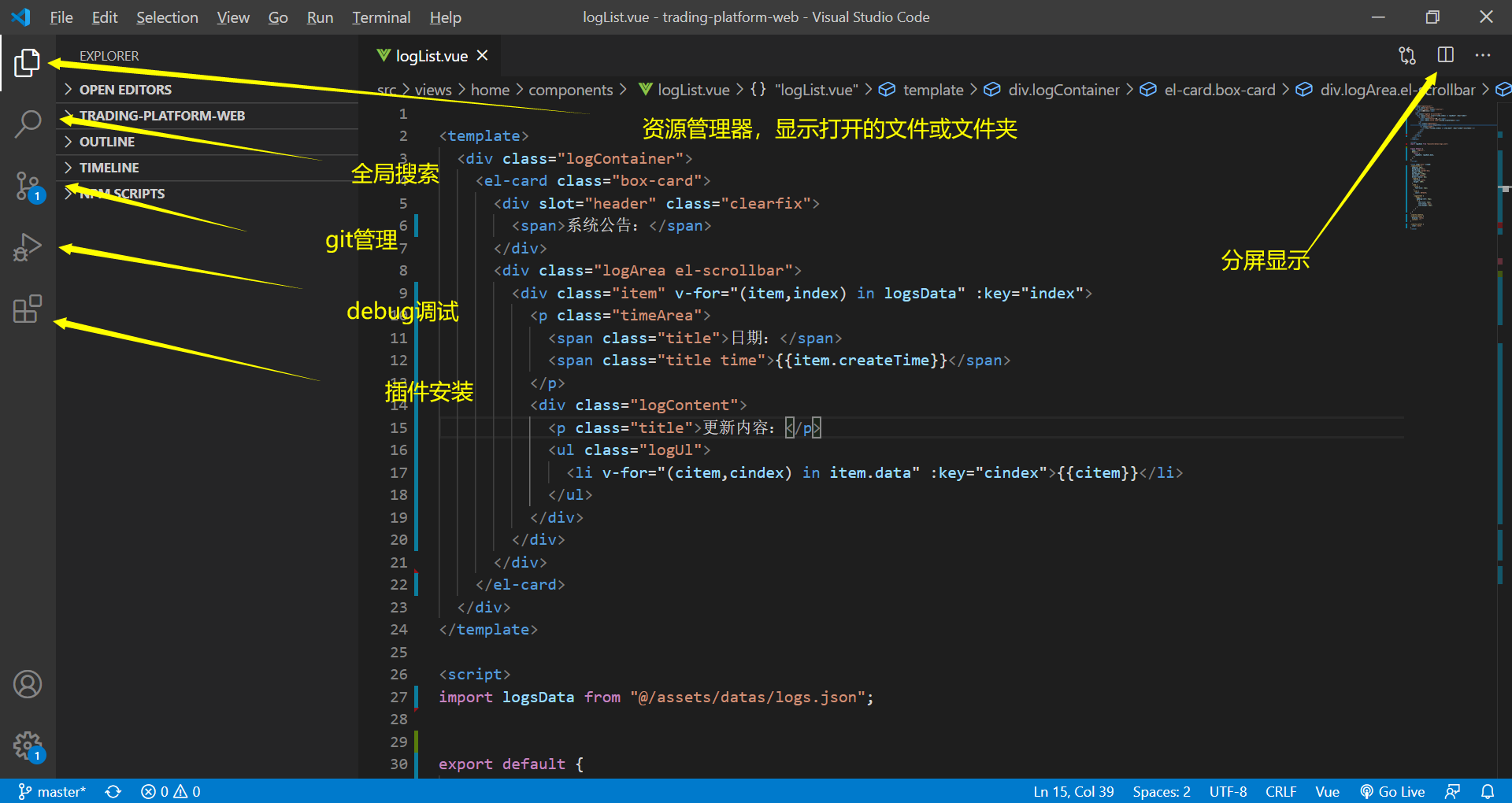Change file encoding UTF-8
The image size is (1512, 803).
point(1228,791)
